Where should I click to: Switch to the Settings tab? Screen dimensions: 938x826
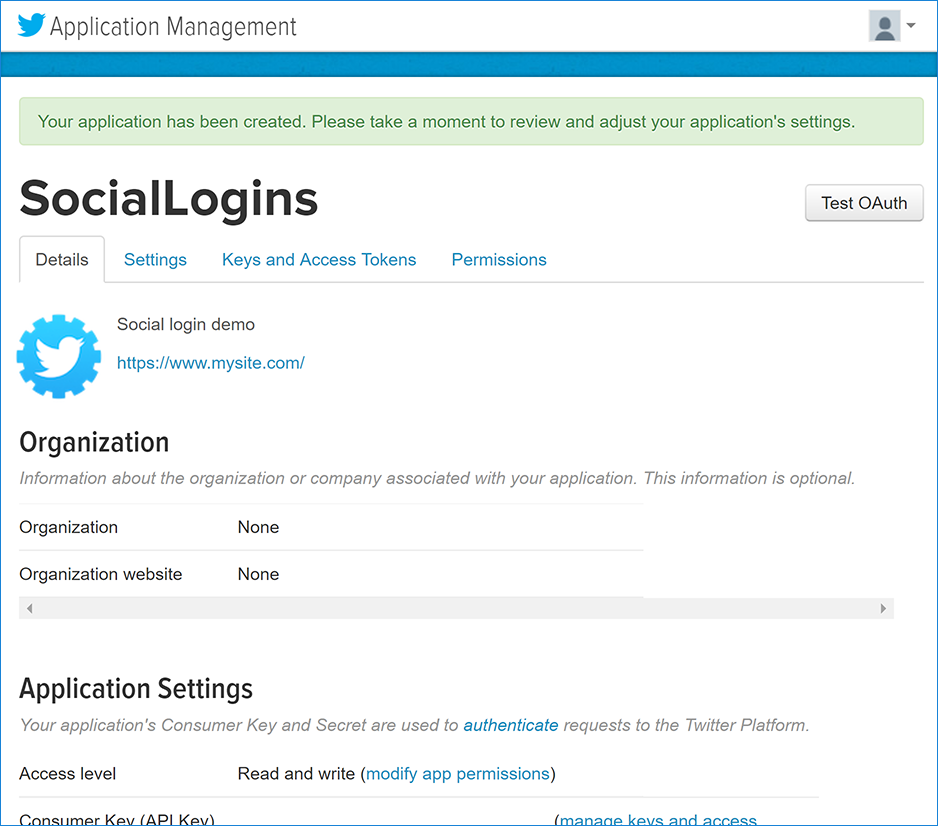pos(155,259)
